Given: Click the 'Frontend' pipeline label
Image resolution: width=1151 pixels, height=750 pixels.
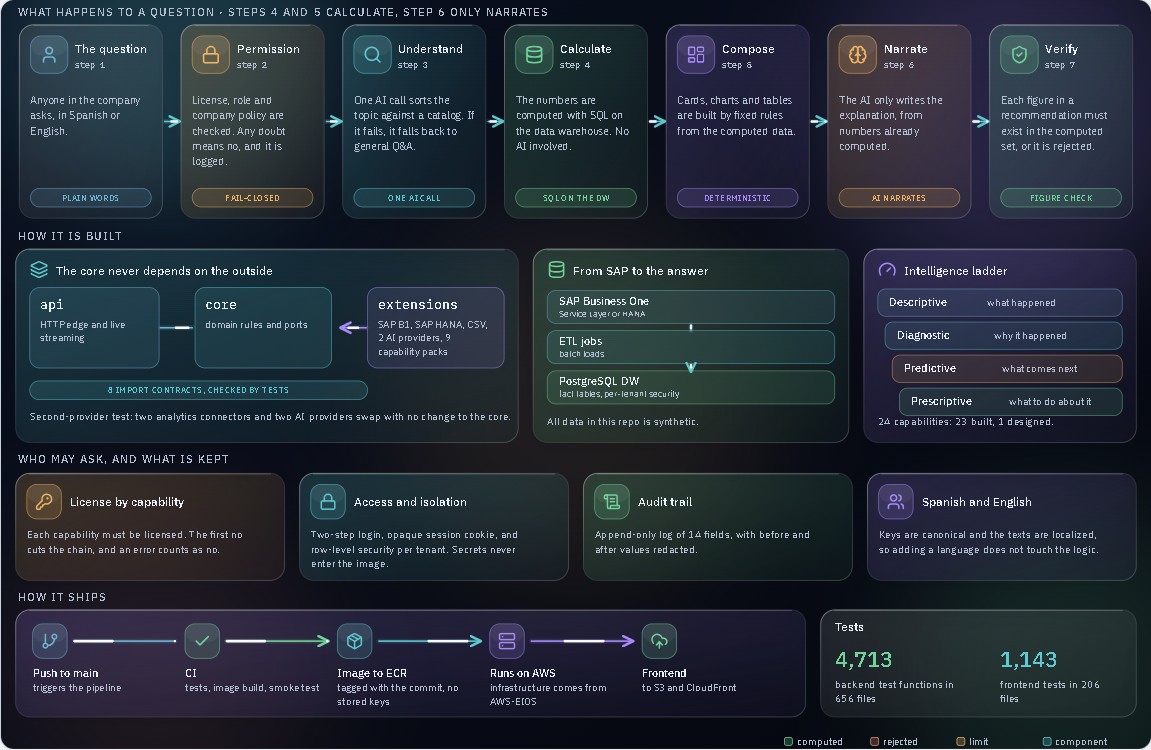Looking at the screenshot, I should pyautogui.click(x=664, y=673).
